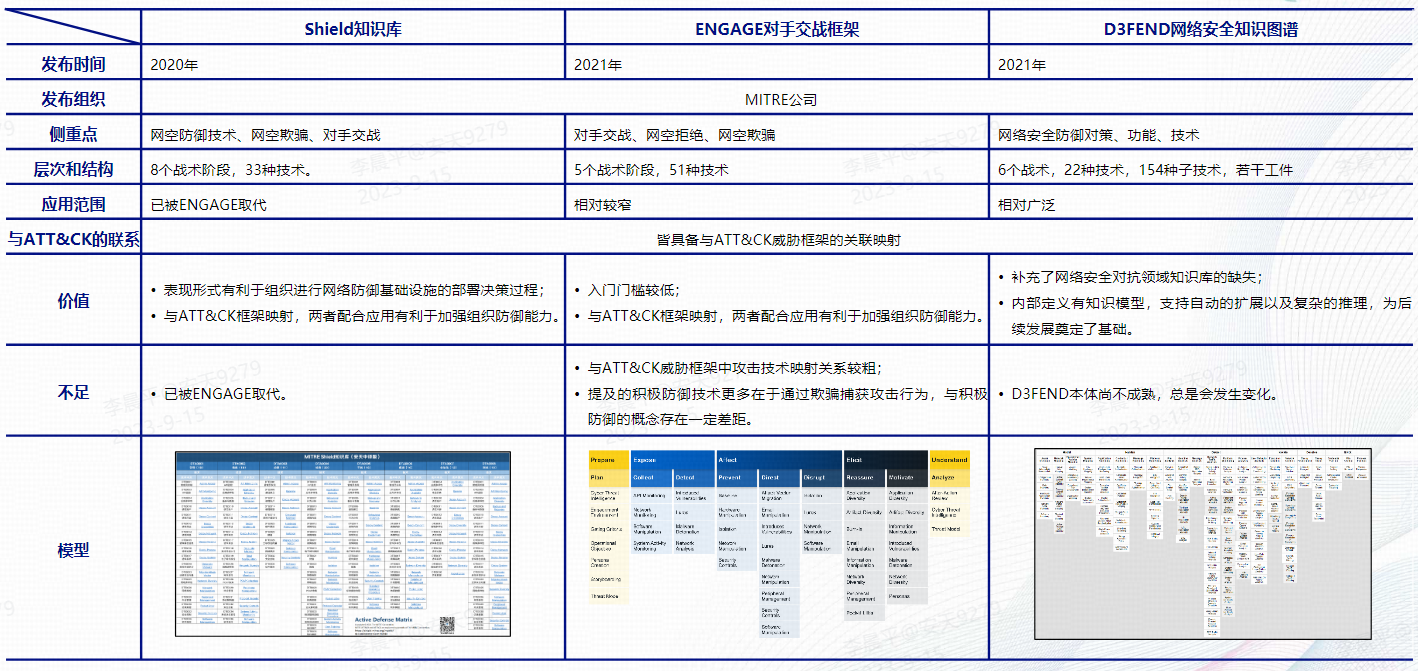Select the 与ATT&CK的联系 row label
Image resolution: width=1418 pixels, height=671 pixels.
[73, 239]
